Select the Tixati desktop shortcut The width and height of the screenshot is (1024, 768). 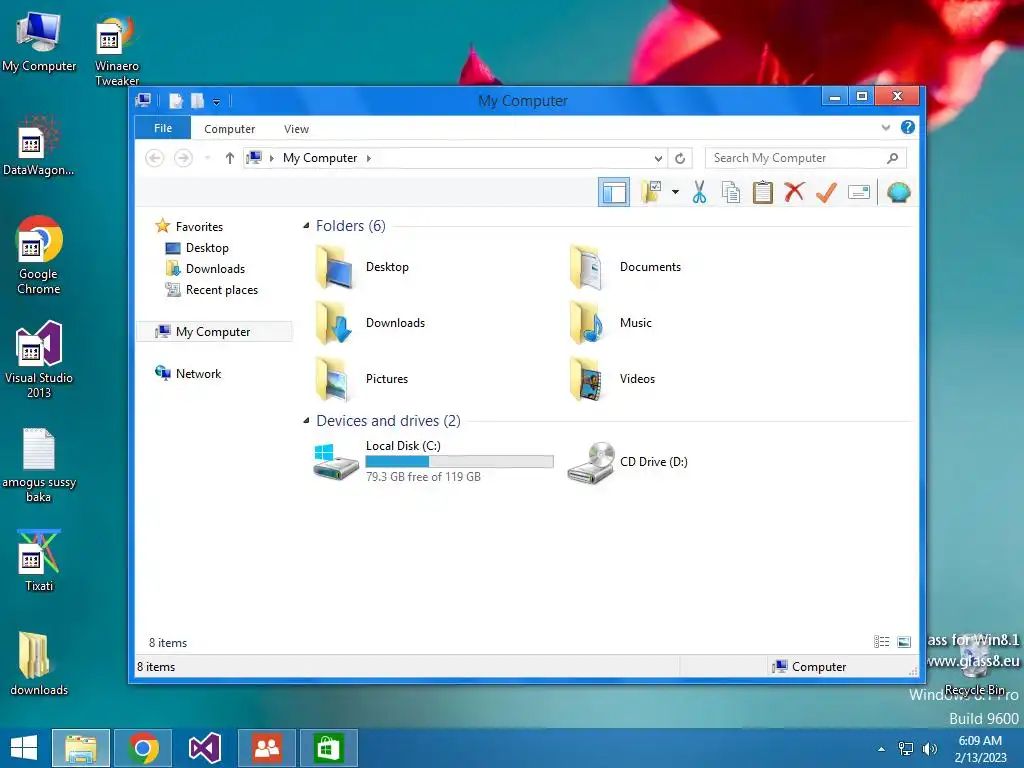[x=39, y=560]
